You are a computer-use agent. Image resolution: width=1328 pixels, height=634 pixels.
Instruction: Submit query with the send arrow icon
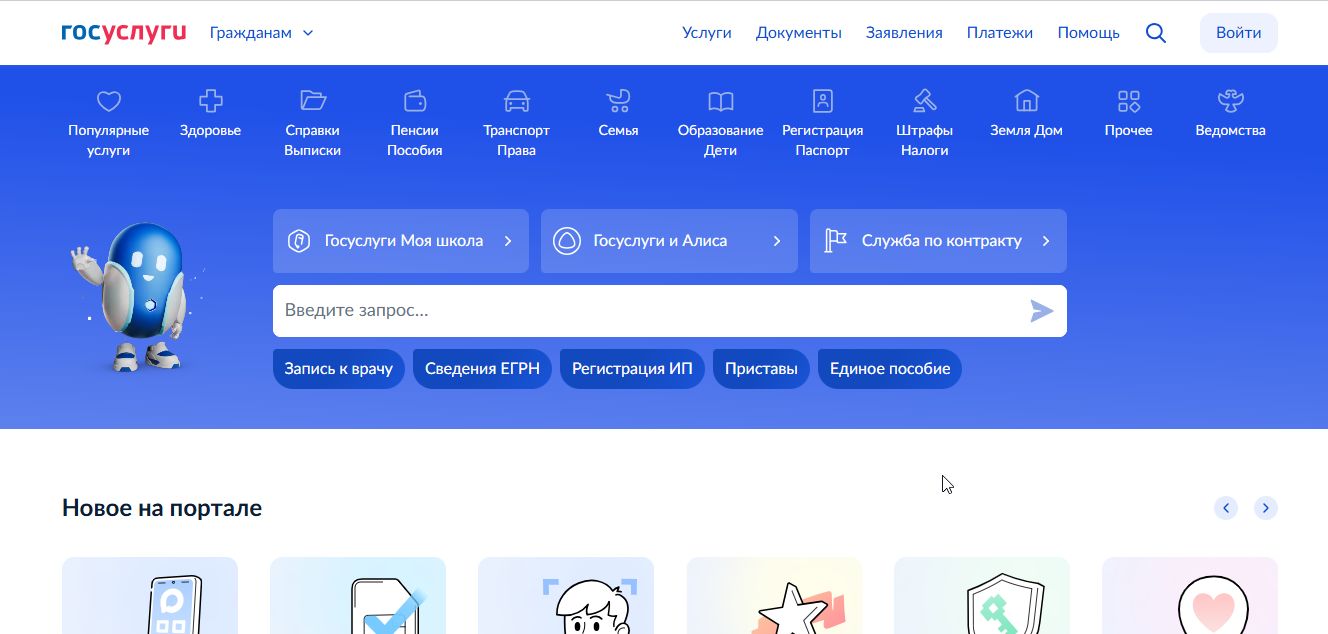point(1041,311)
